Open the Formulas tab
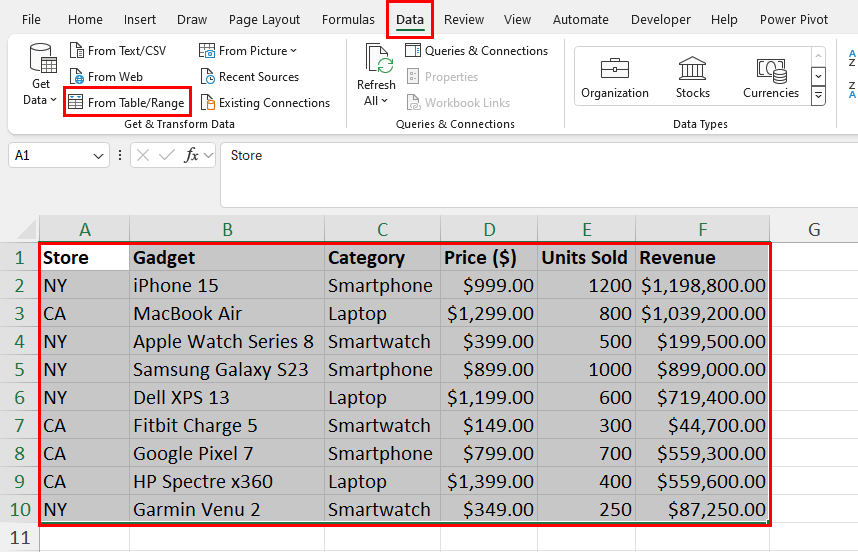Image resolution: width=858 pixels, height=552 pixels. click(348, 20)
